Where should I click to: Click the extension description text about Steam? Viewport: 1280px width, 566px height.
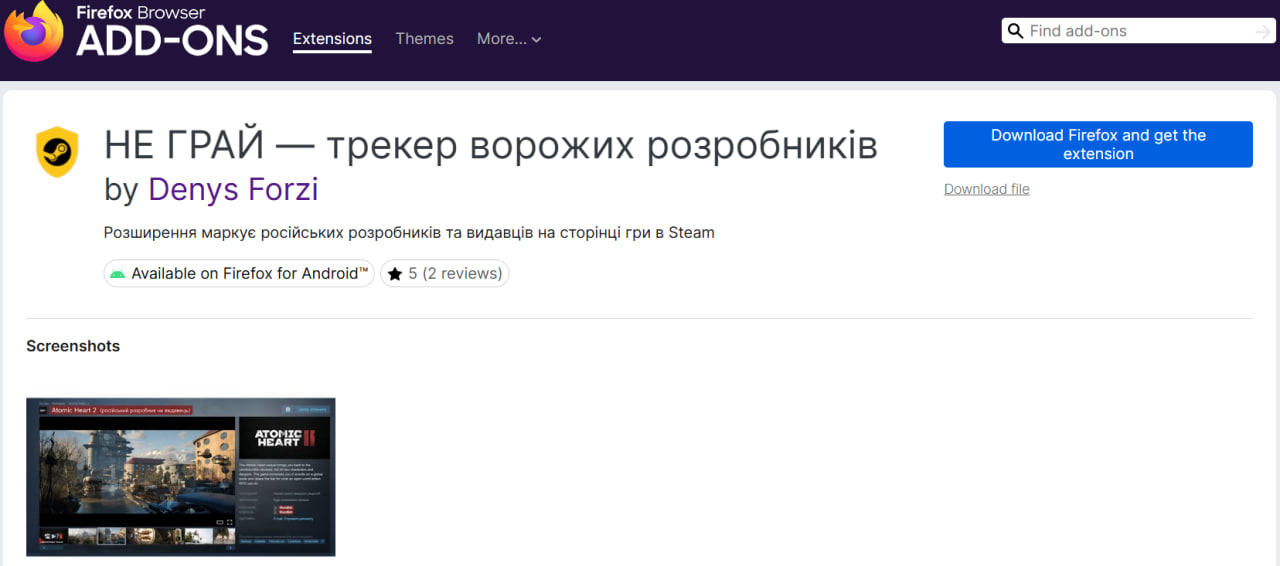(x=409, y=233)
